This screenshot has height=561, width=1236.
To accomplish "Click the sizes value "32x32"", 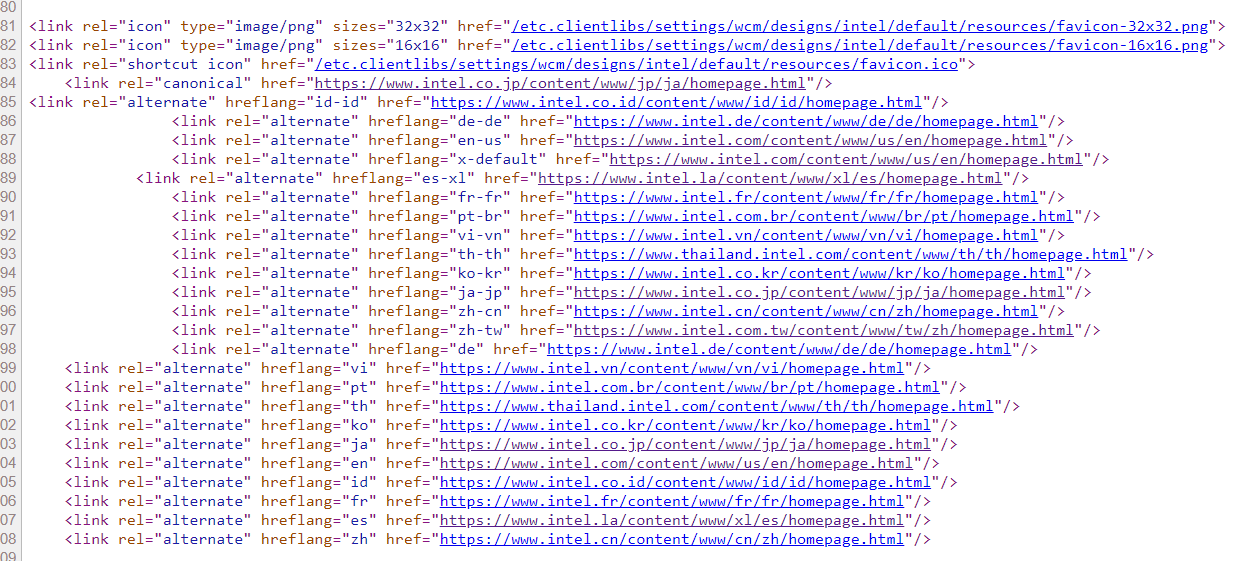I will 418,26.
